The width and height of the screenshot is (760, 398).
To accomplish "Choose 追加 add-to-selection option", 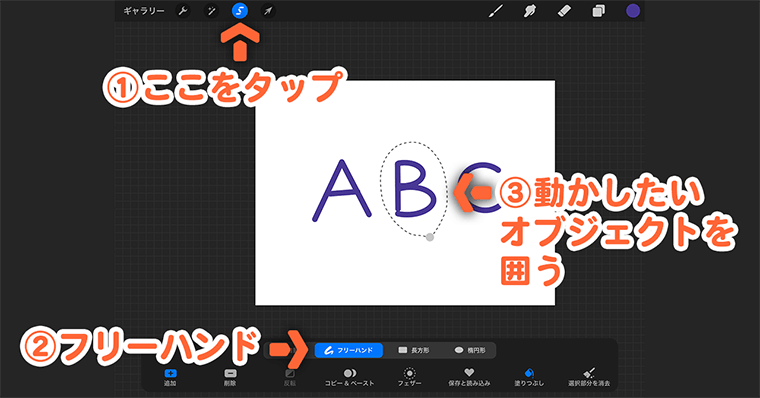I will click(170, 378).
